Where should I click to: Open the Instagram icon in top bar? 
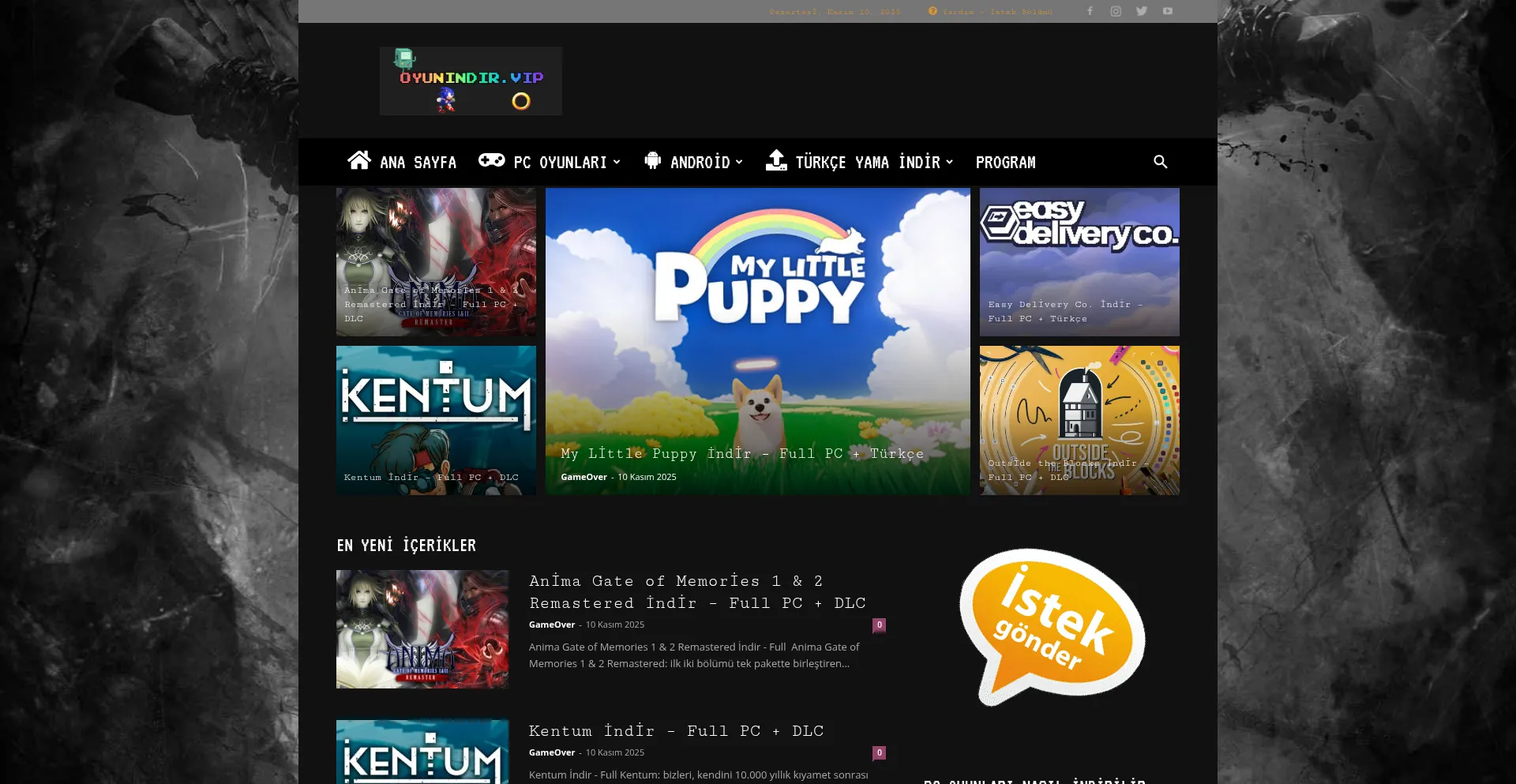pyautogui.click(x=1116, y=11)
